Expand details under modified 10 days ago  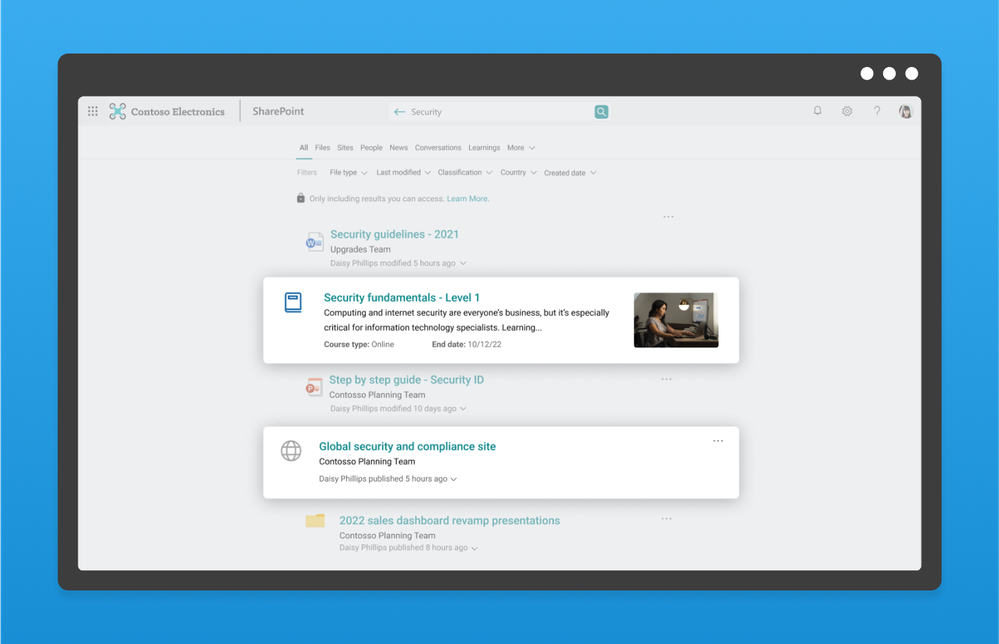pos(463,409)
